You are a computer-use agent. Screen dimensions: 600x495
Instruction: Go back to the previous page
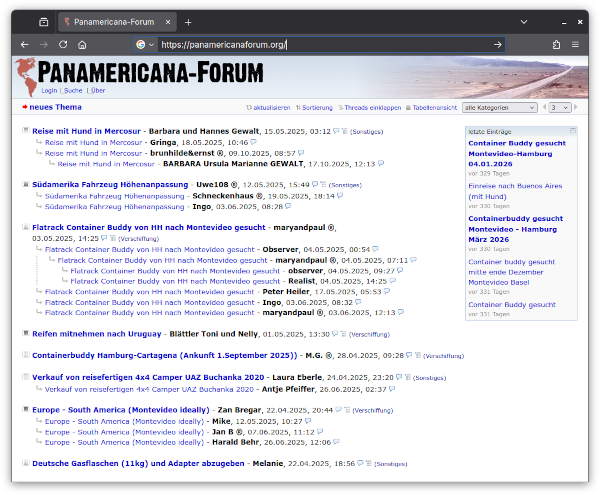[25, 45]
